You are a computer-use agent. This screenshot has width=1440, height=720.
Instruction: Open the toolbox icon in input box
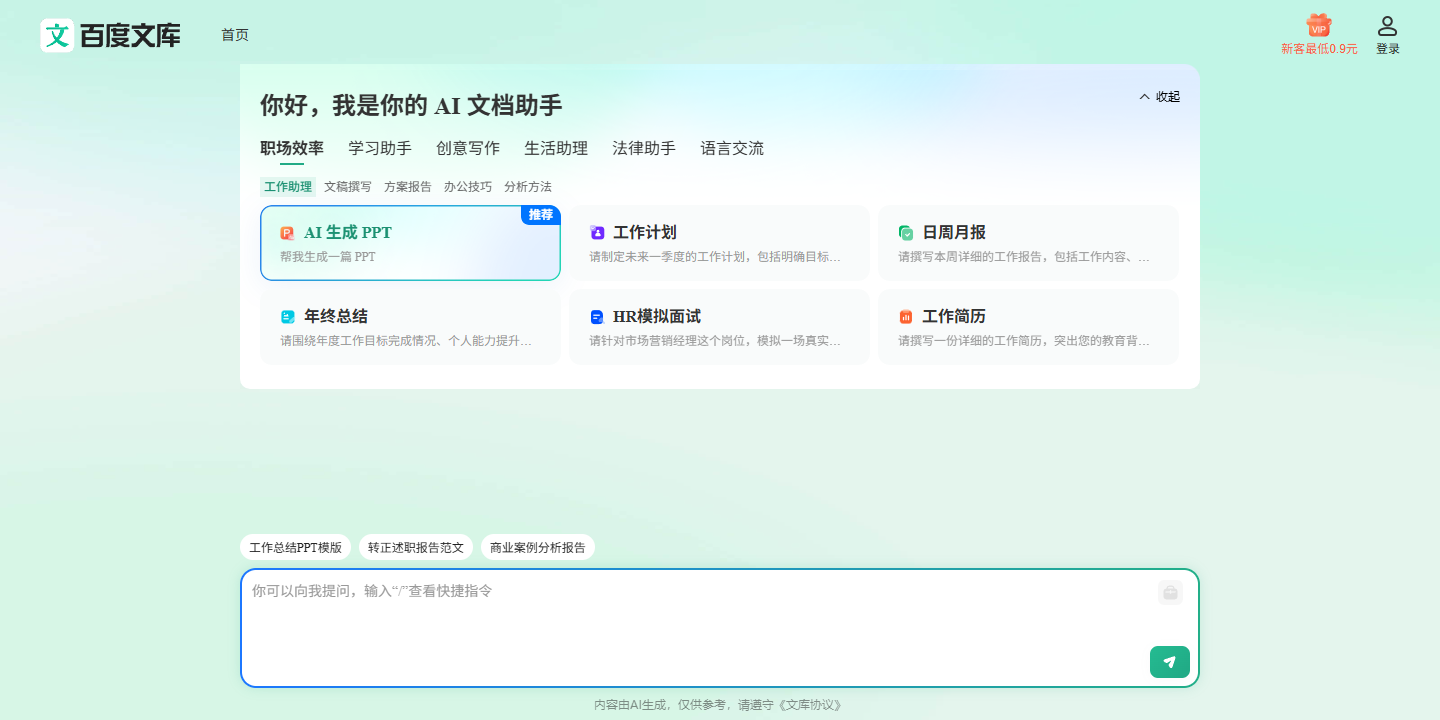coord(1171,593)
